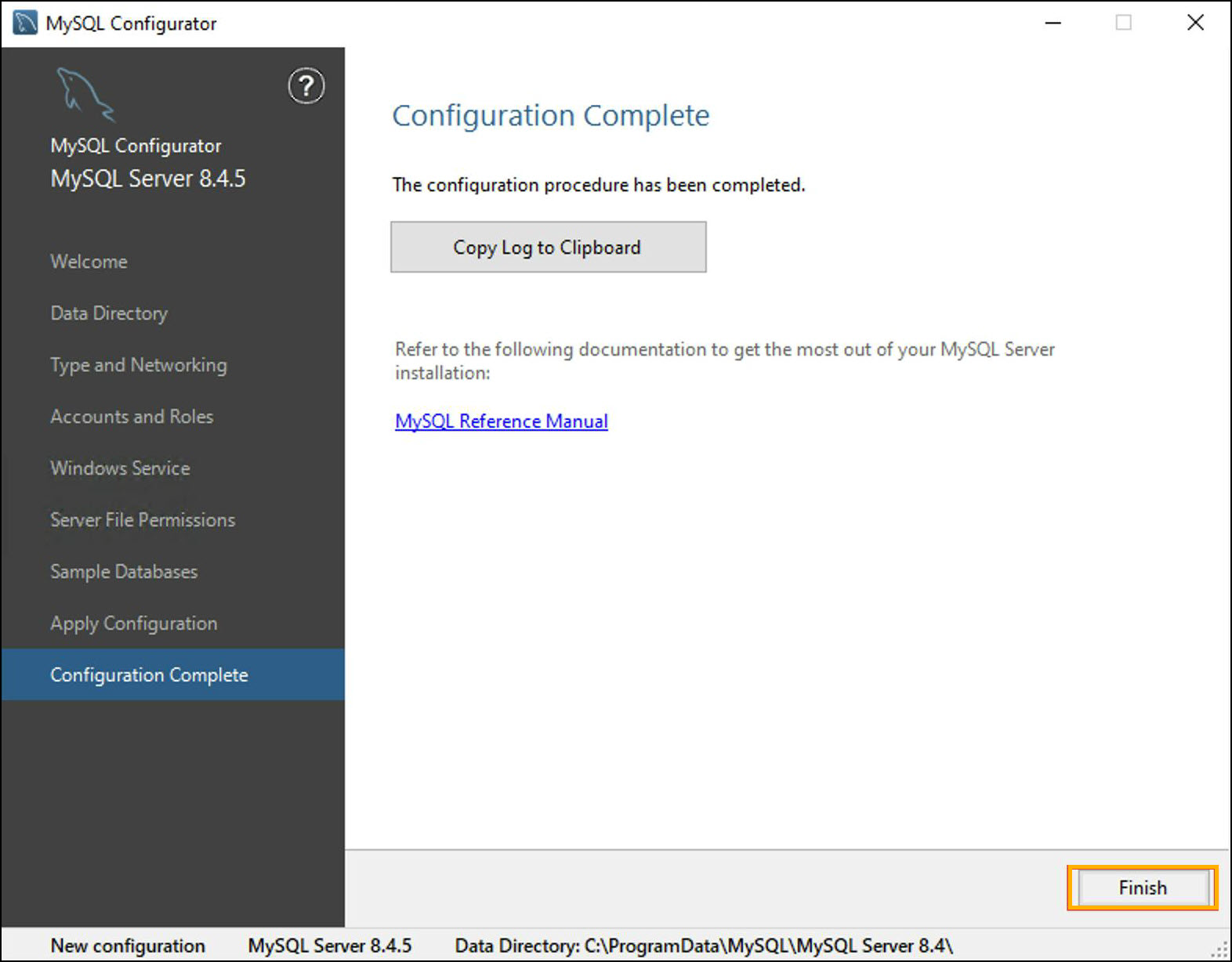Click the 'Configuration Complete' page heading
The height and width of the screenshot is (962, 1232).
pos(551,116)
